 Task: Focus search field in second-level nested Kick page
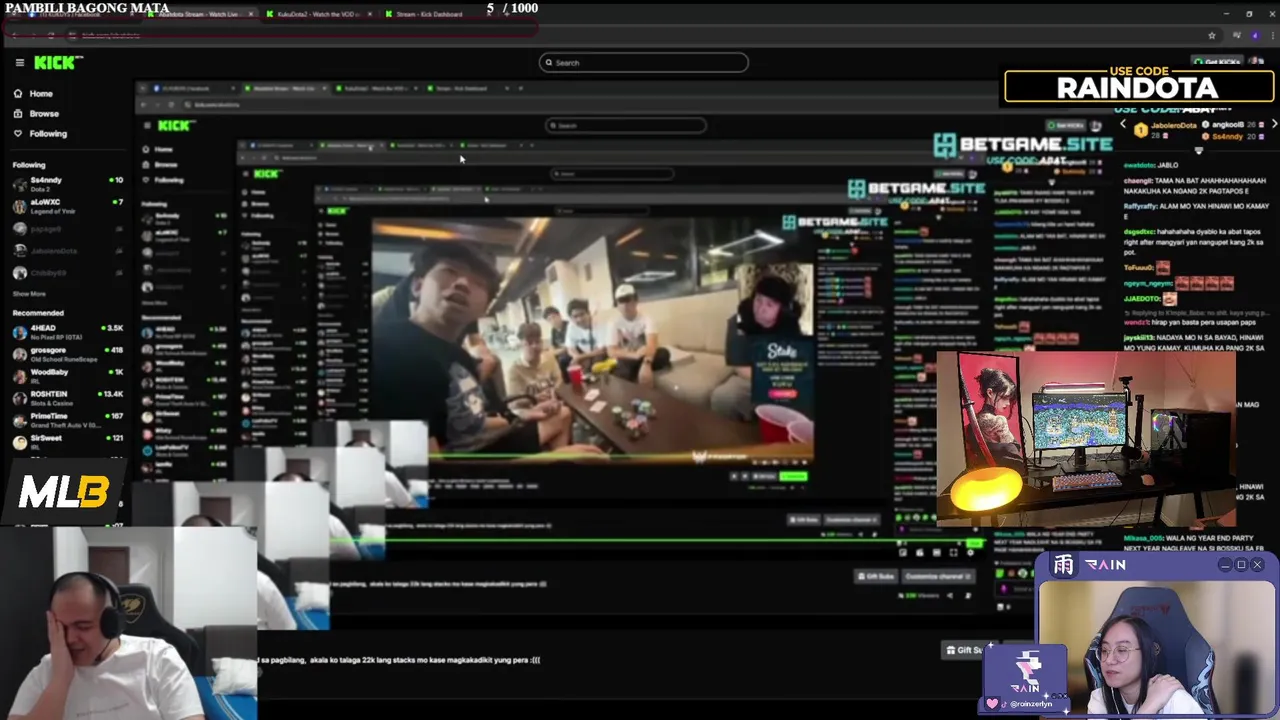tap(626, 125)
